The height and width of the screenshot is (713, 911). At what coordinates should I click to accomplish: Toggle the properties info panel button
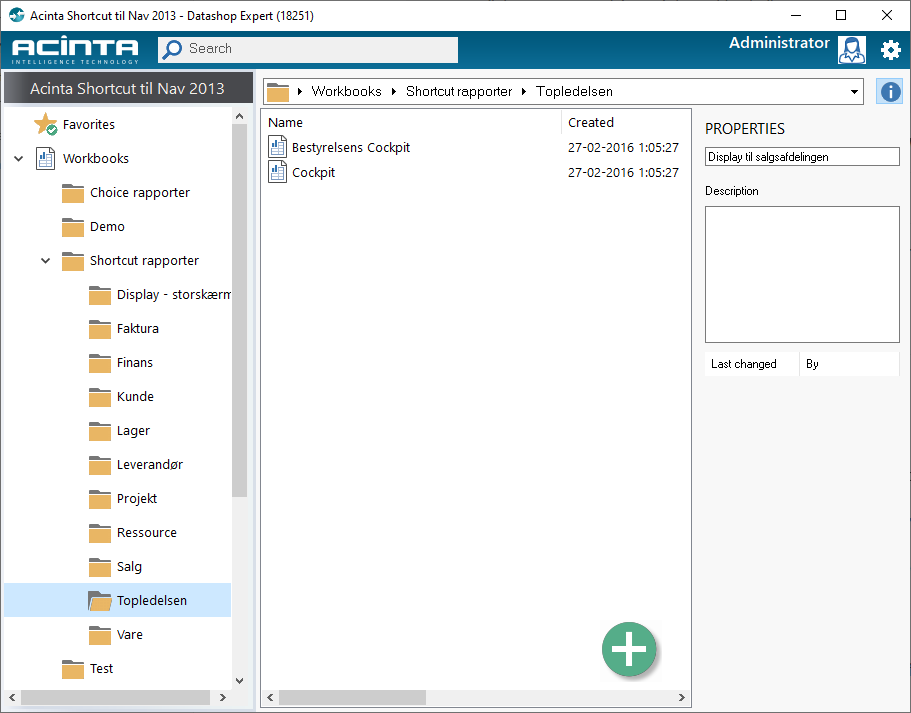click(890, 92)
